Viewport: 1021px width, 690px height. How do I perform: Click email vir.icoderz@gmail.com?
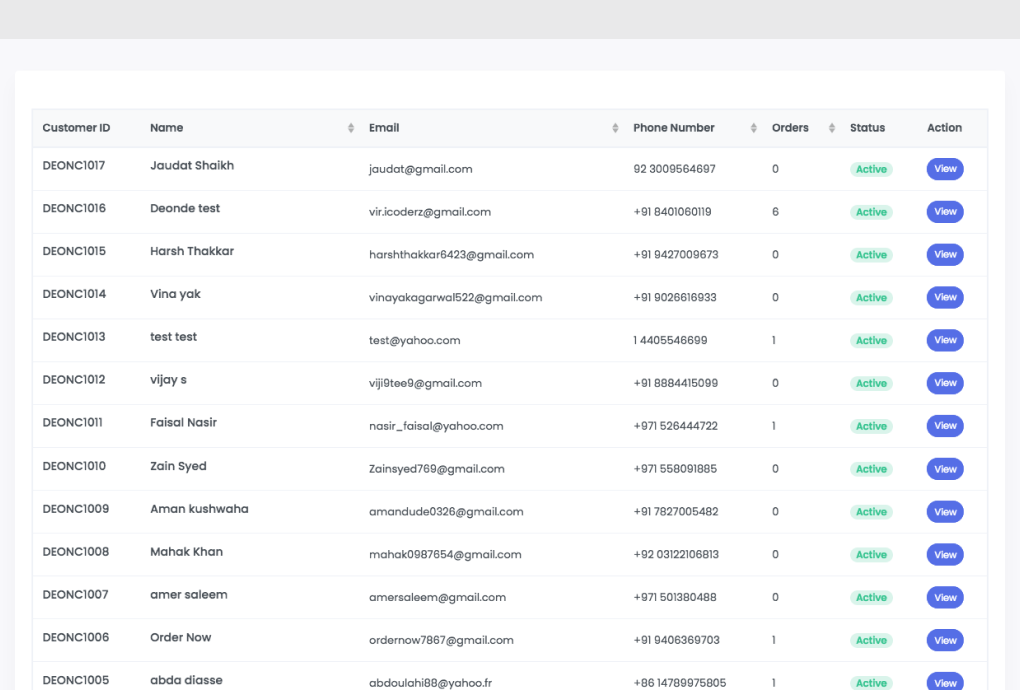tap(430, 212)
